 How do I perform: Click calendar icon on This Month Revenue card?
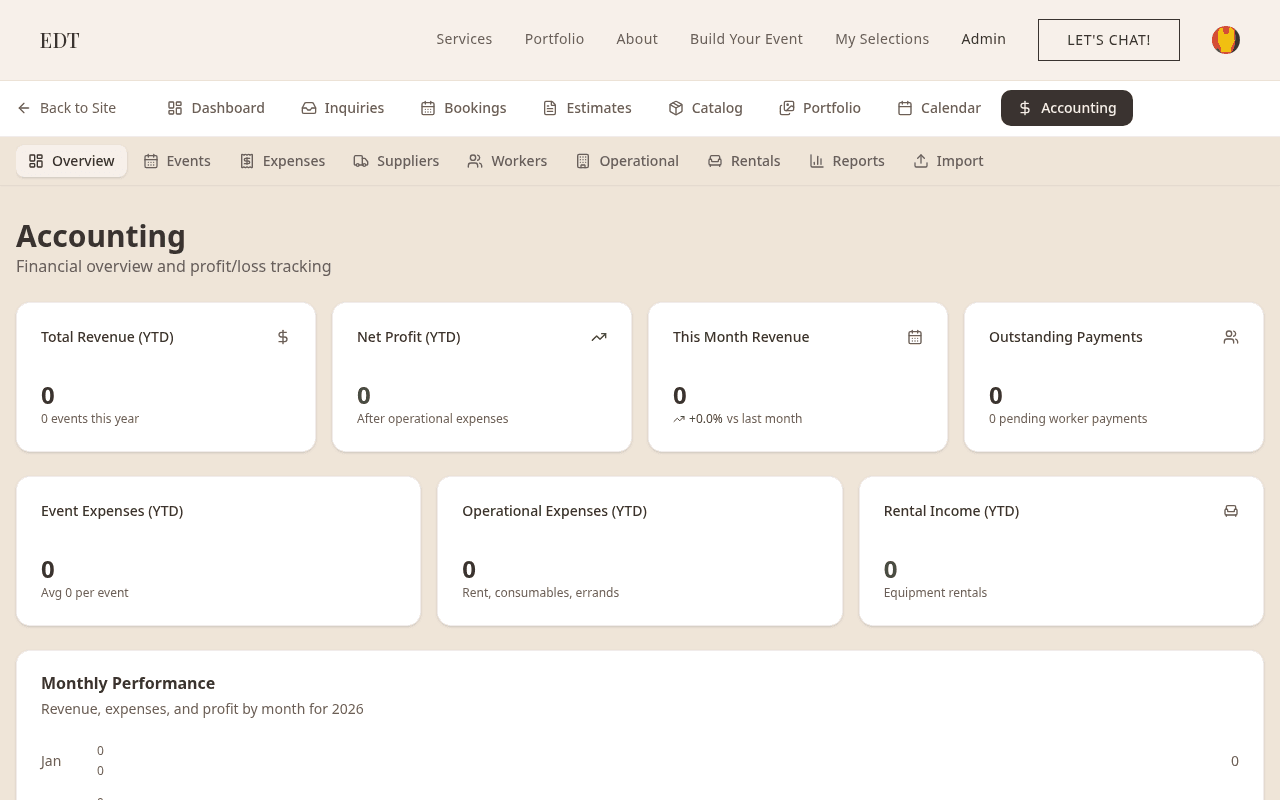point(915,337)
